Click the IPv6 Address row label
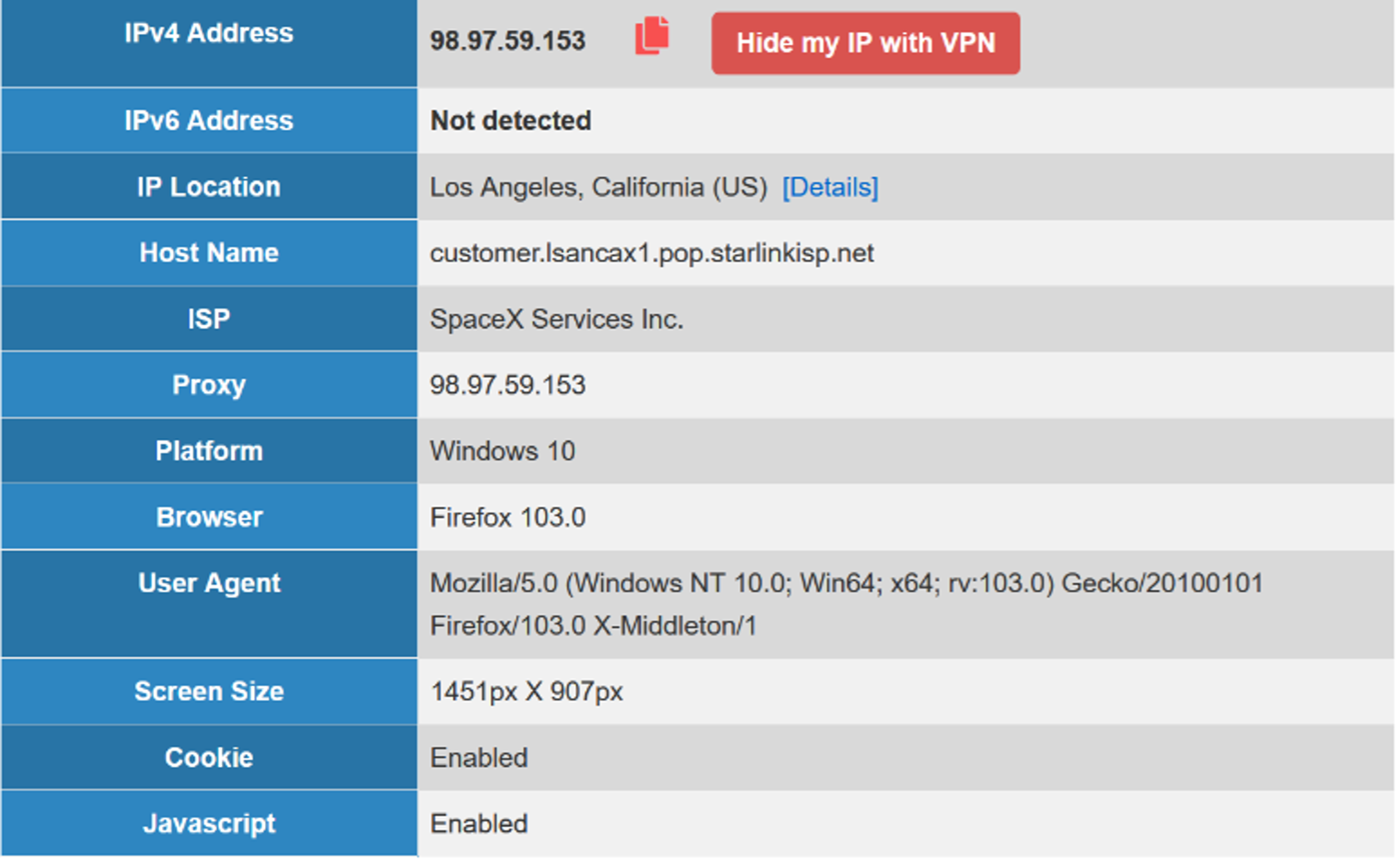The image size is (1400, 861). [209, 121]
